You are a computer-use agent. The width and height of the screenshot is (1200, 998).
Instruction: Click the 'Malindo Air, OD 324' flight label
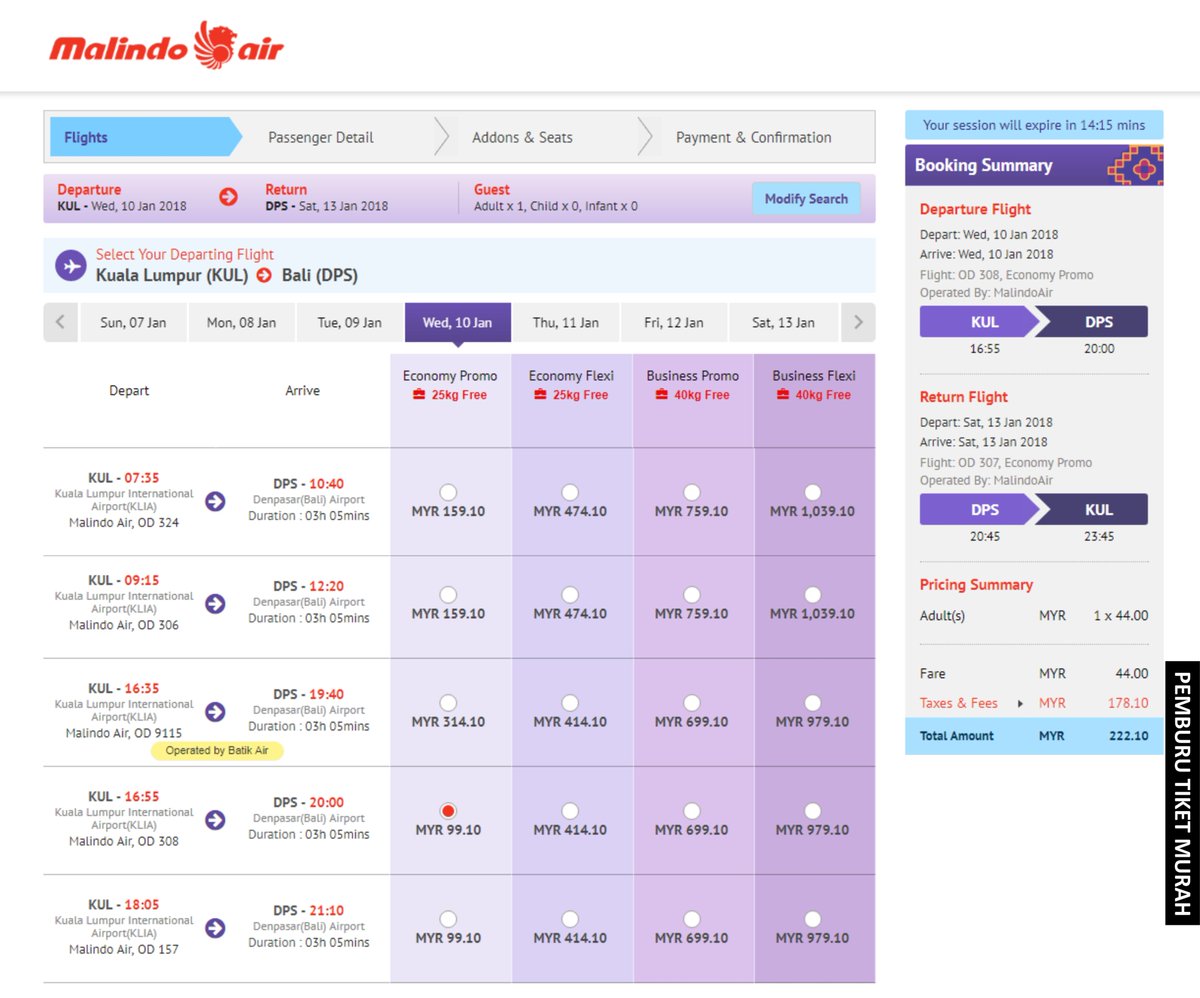124,522
